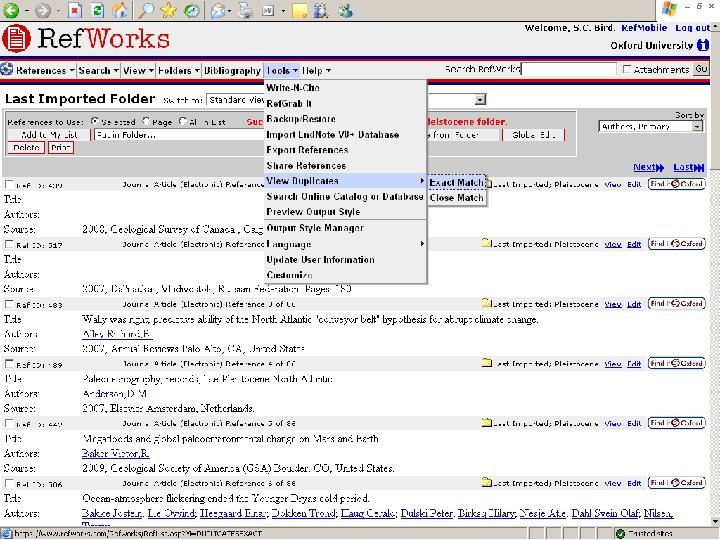Click the yellow Discuss note icon

coord(299,10)
